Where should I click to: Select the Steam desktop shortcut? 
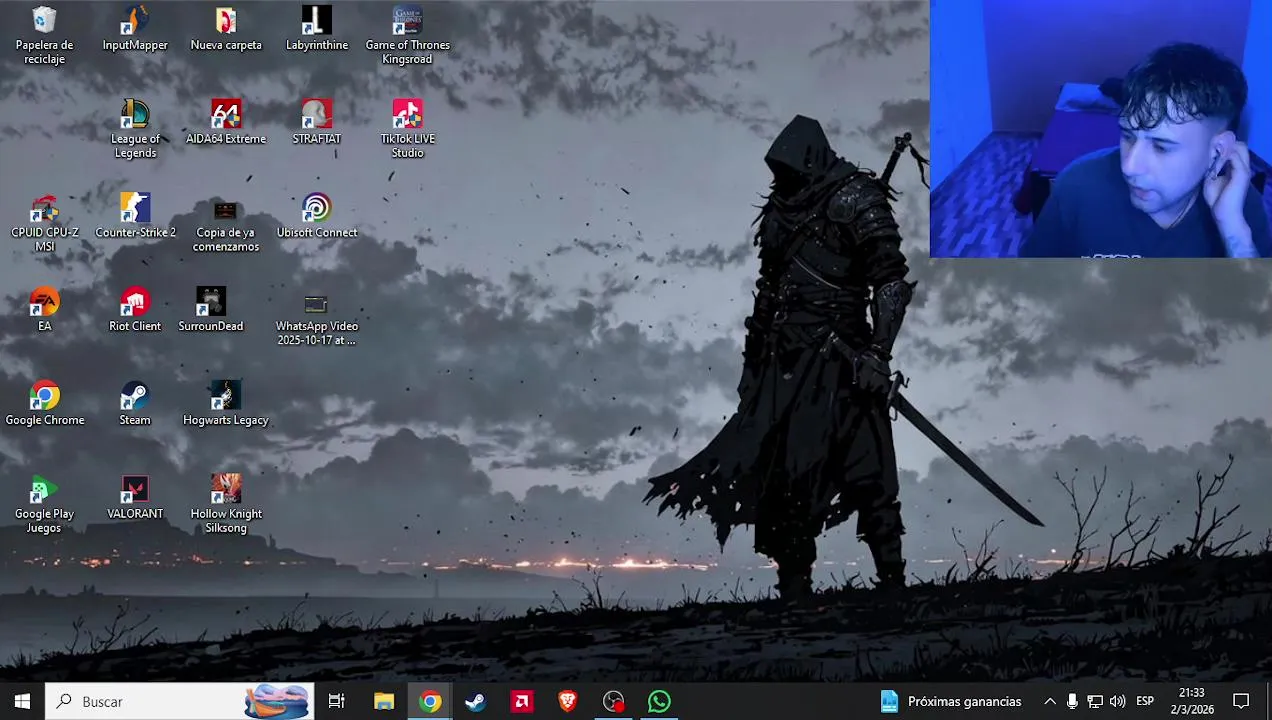coord(135,404)
